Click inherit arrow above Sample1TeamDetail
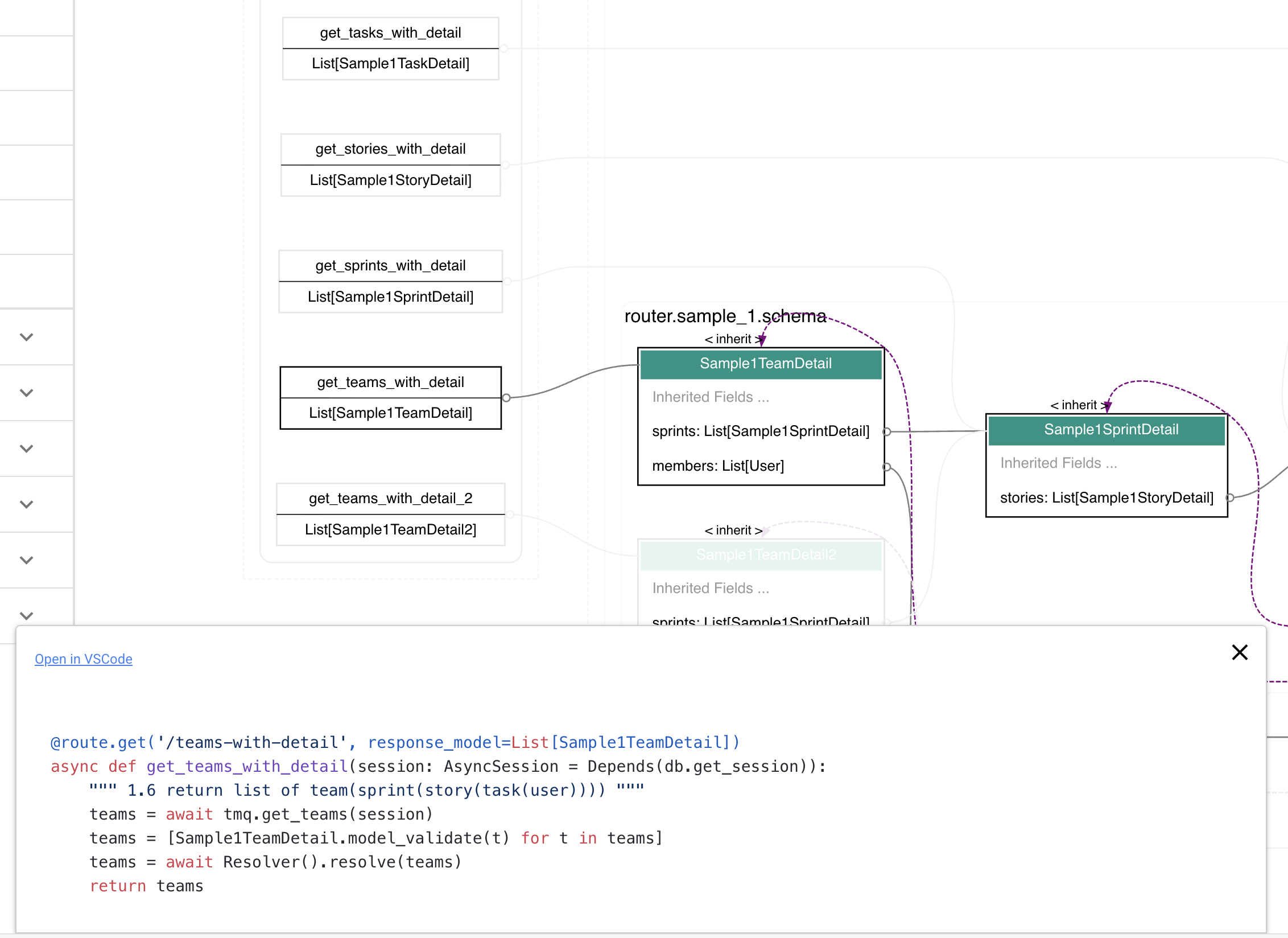Image resolution: width=1288 pixels, height=938 pixels. point(761,340)
